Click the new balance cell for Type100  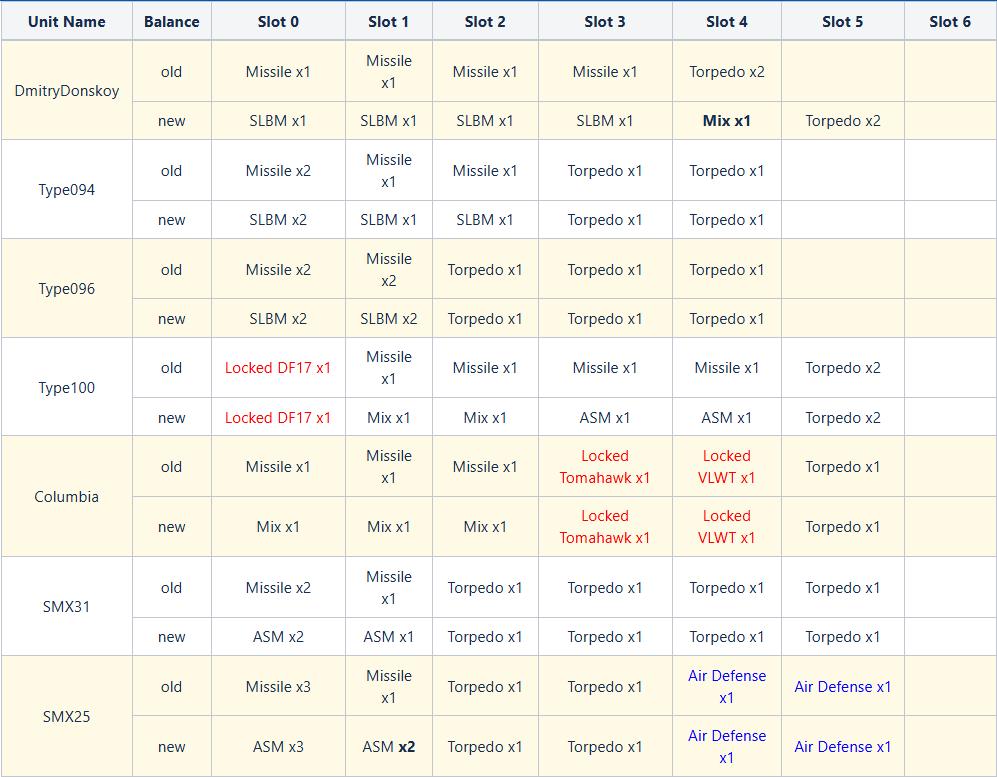tap(172, 418)
